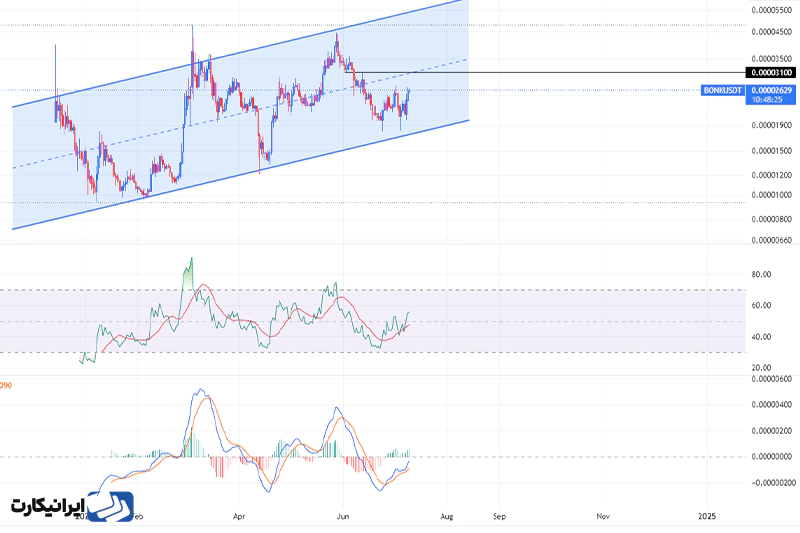800x533 pixels.
Task: Click the 0.00005500 price axis label
Action: tap(771, 10)
